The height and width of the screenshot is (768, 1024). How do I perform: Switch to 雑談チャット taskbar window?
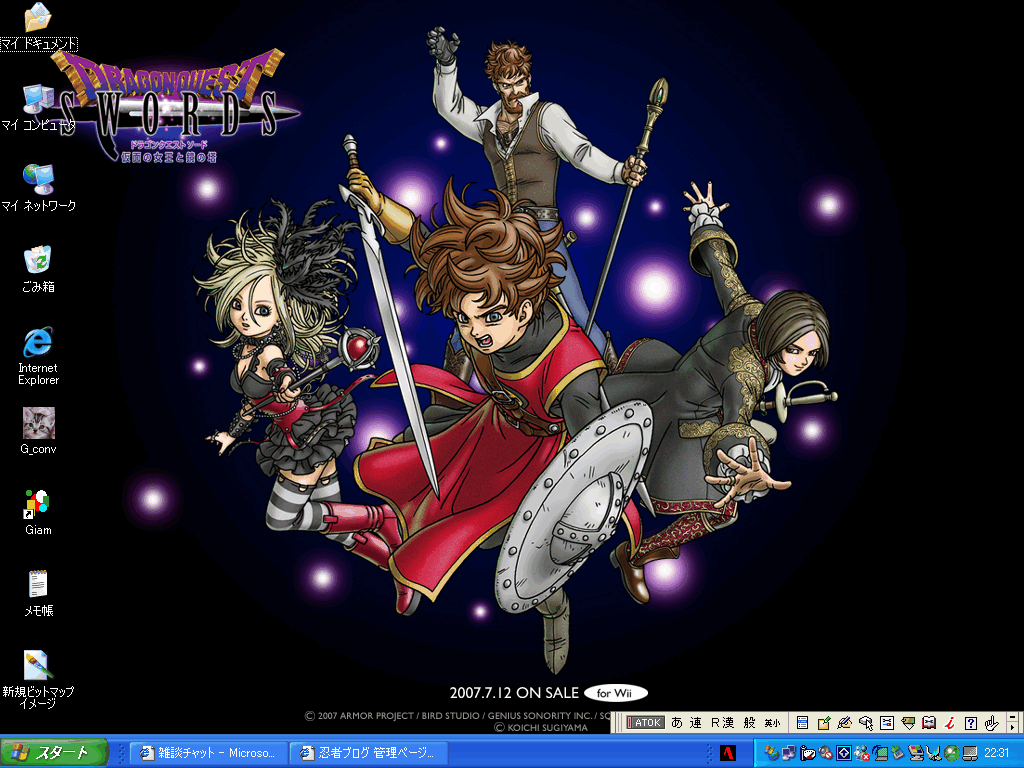[x=208, y=753]
